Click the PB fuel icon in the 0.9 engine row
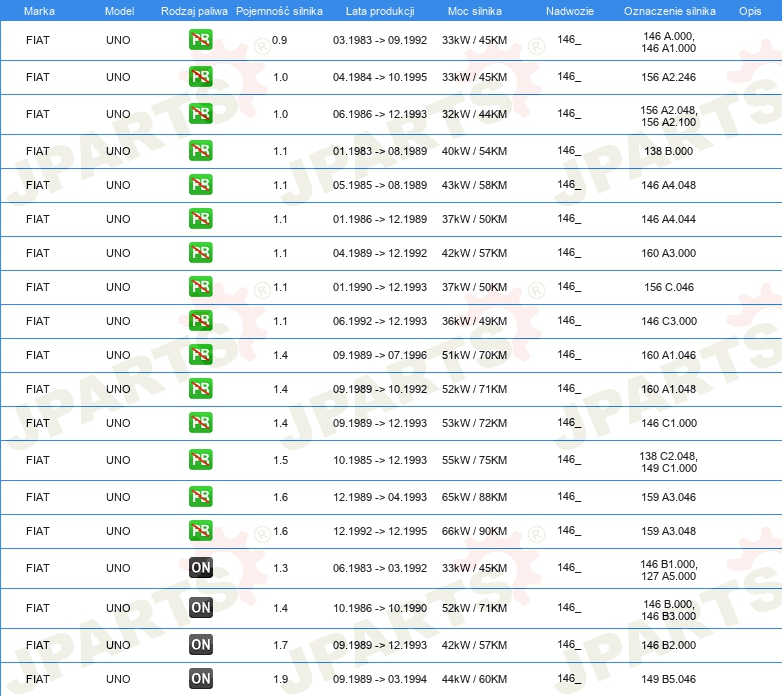 [200, 41]
